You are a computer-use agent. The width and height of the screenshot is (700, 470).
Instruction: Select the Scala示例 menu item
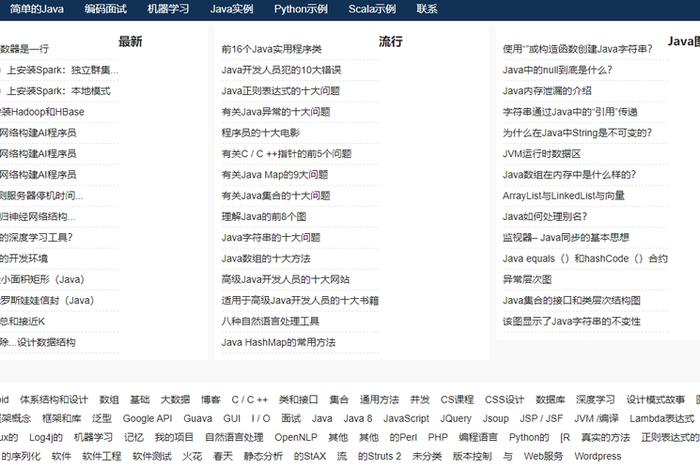(x=372, y=9)
